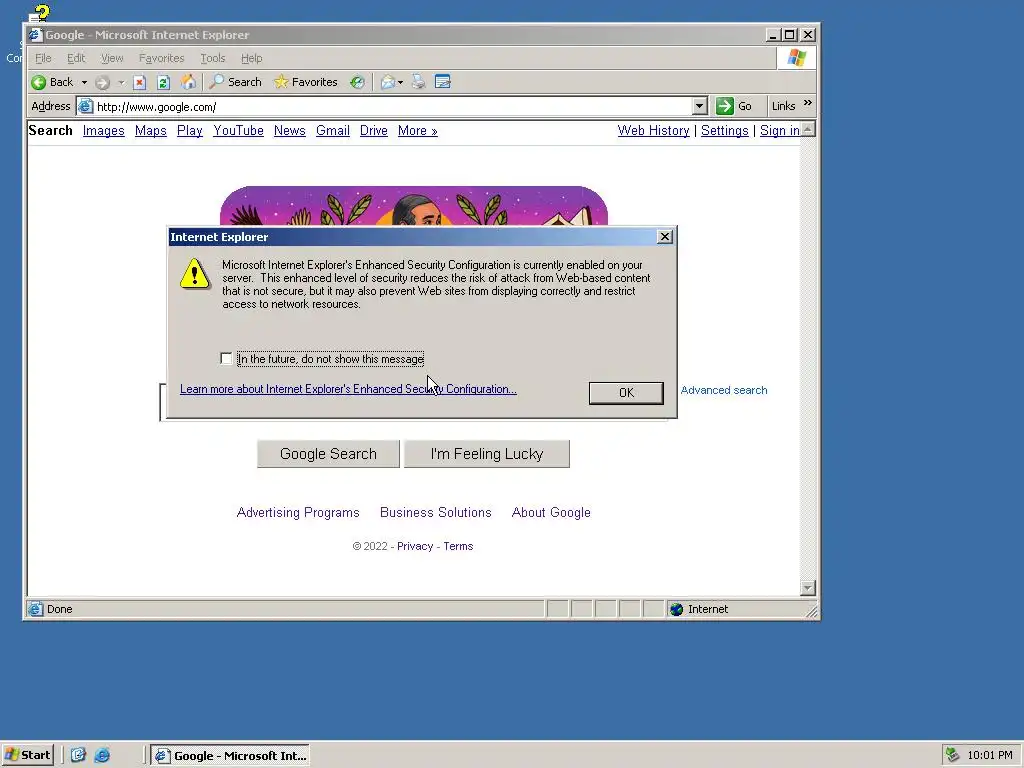Click the I'm Feeling Lucky button

[487, 454]
